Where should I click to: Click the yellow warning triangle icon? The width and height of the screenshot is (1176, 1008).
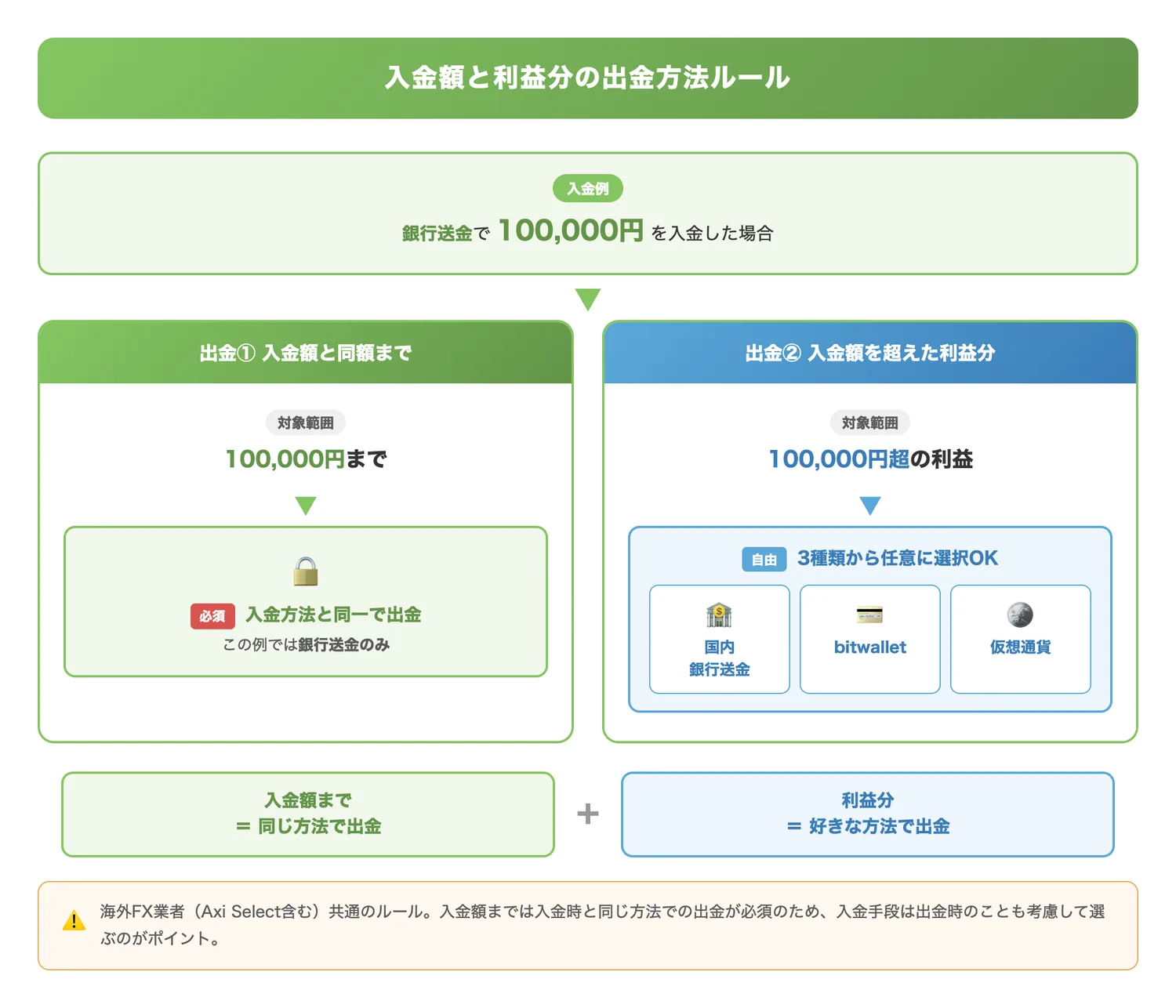coord(74,921)
